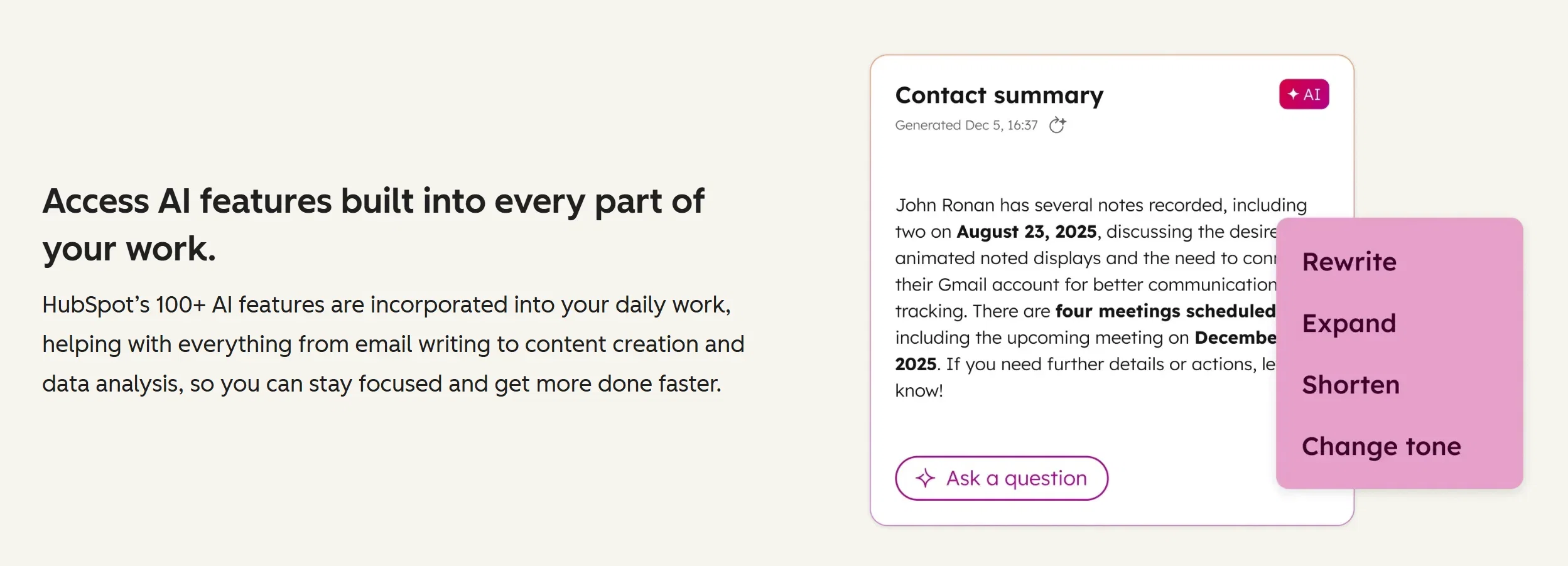1568x566 pixels.
Task: Select Rewrite from the pink menu
Action: click(1349, 262)
